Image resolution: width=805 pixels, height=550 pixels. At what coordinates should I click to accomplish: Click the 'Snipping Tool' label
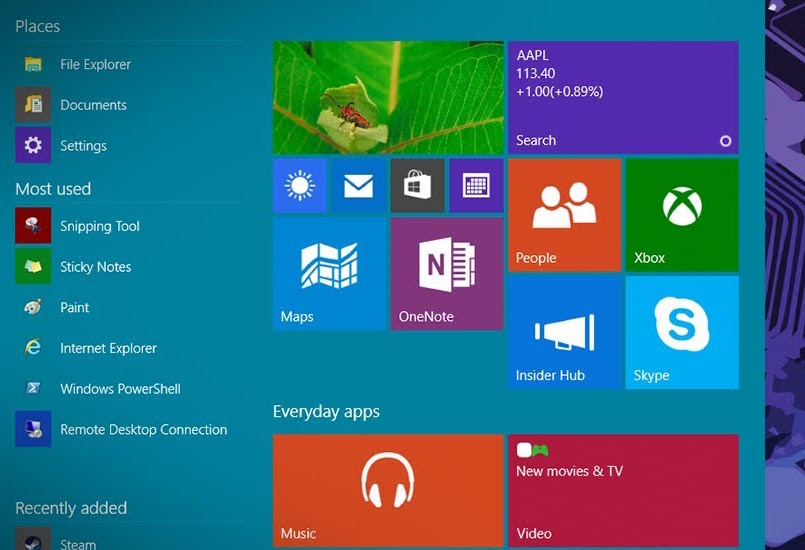tap(100, 226)
